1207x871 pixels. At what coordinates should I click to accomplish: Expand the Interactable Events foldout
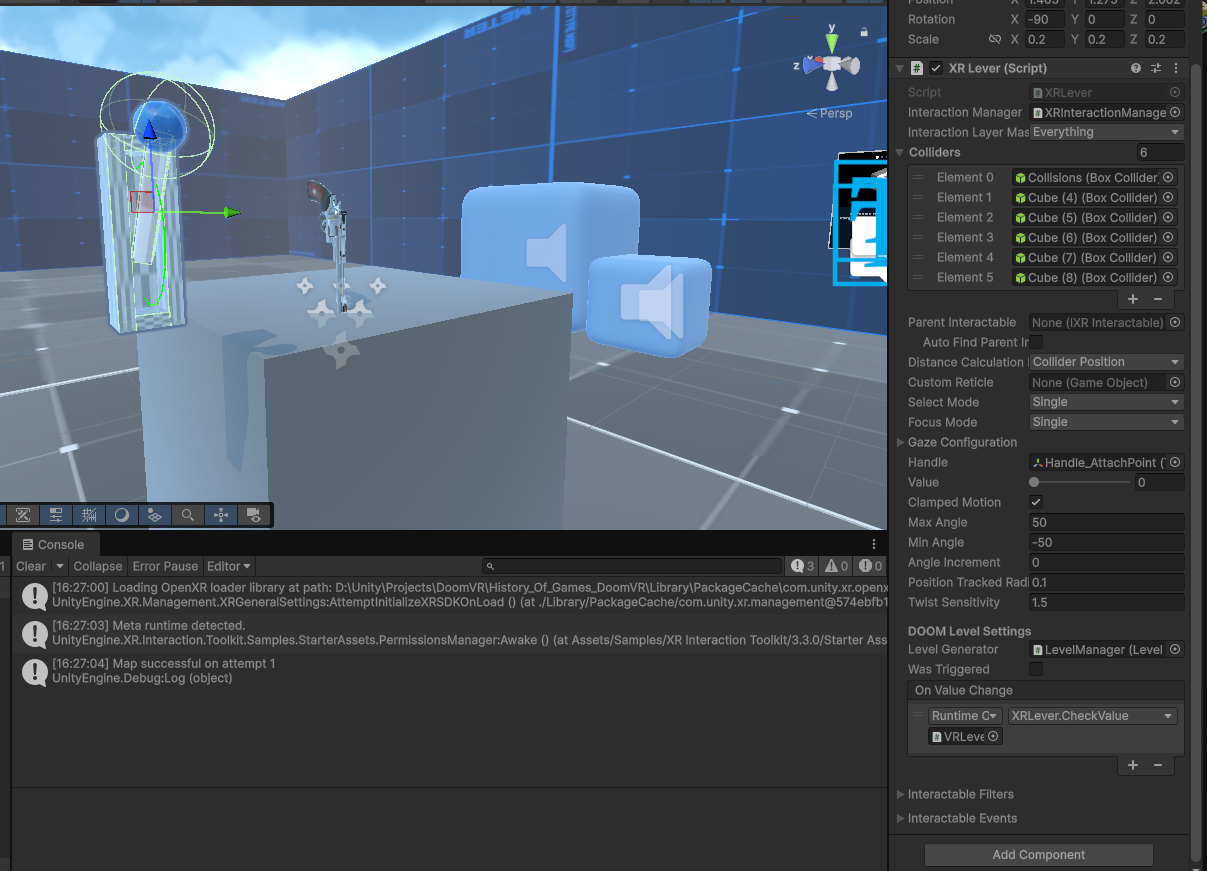(900, 818)
